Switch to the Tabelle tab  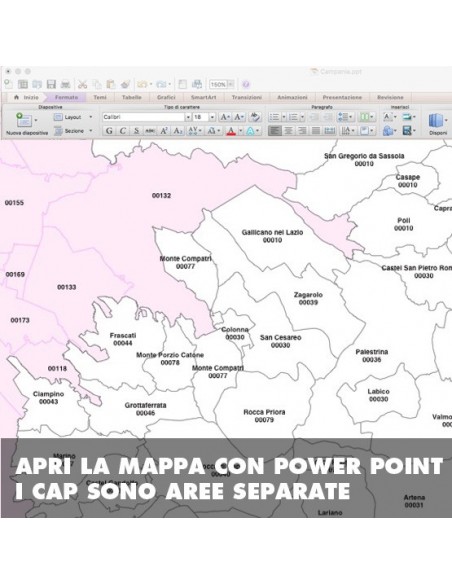tap(131, 98)
